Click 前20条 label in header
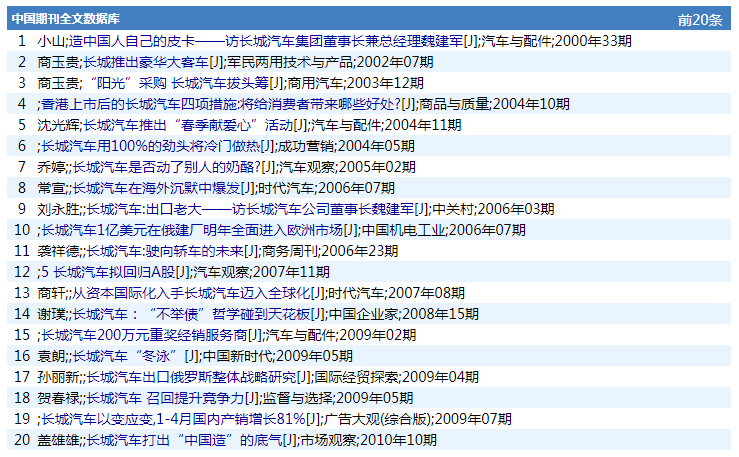Viewport: 739px width, 457px height. point(700,20)
